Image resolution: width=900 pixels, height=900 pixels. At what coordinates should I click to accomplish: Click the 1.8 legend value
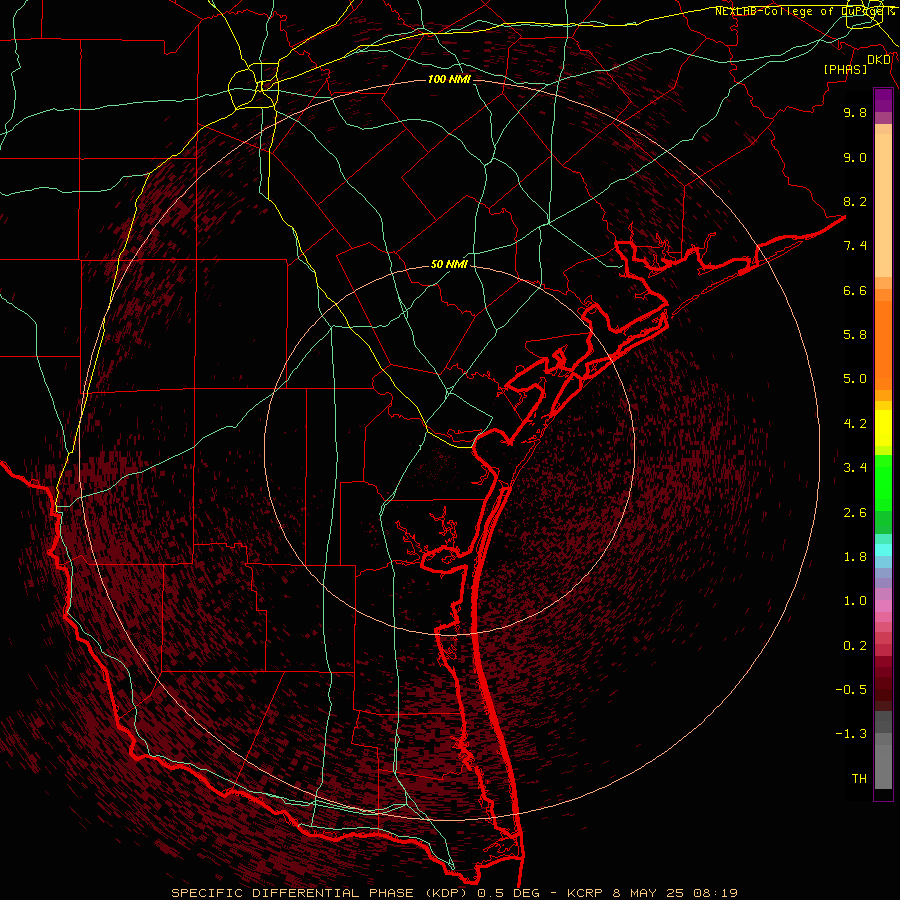855,557
